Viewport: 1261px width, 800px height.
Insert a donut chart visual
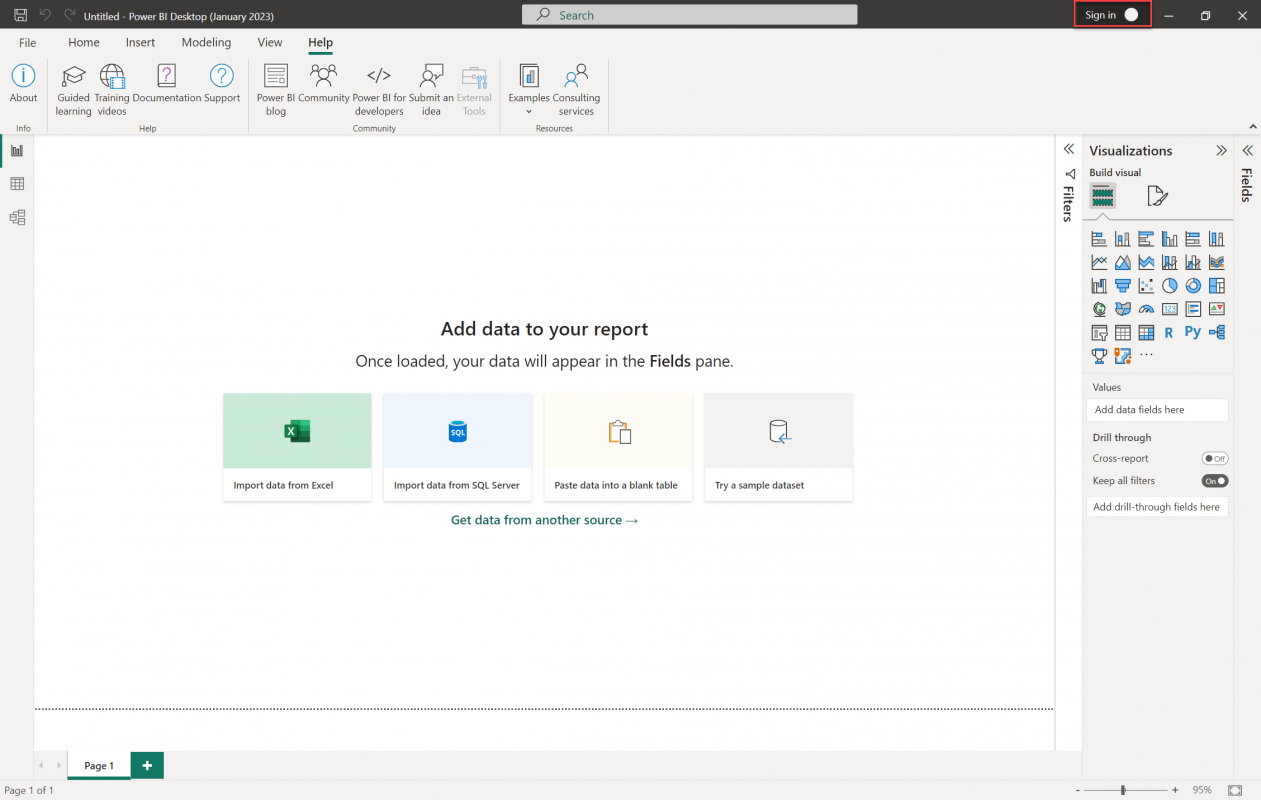click(x=1193, y=286)
